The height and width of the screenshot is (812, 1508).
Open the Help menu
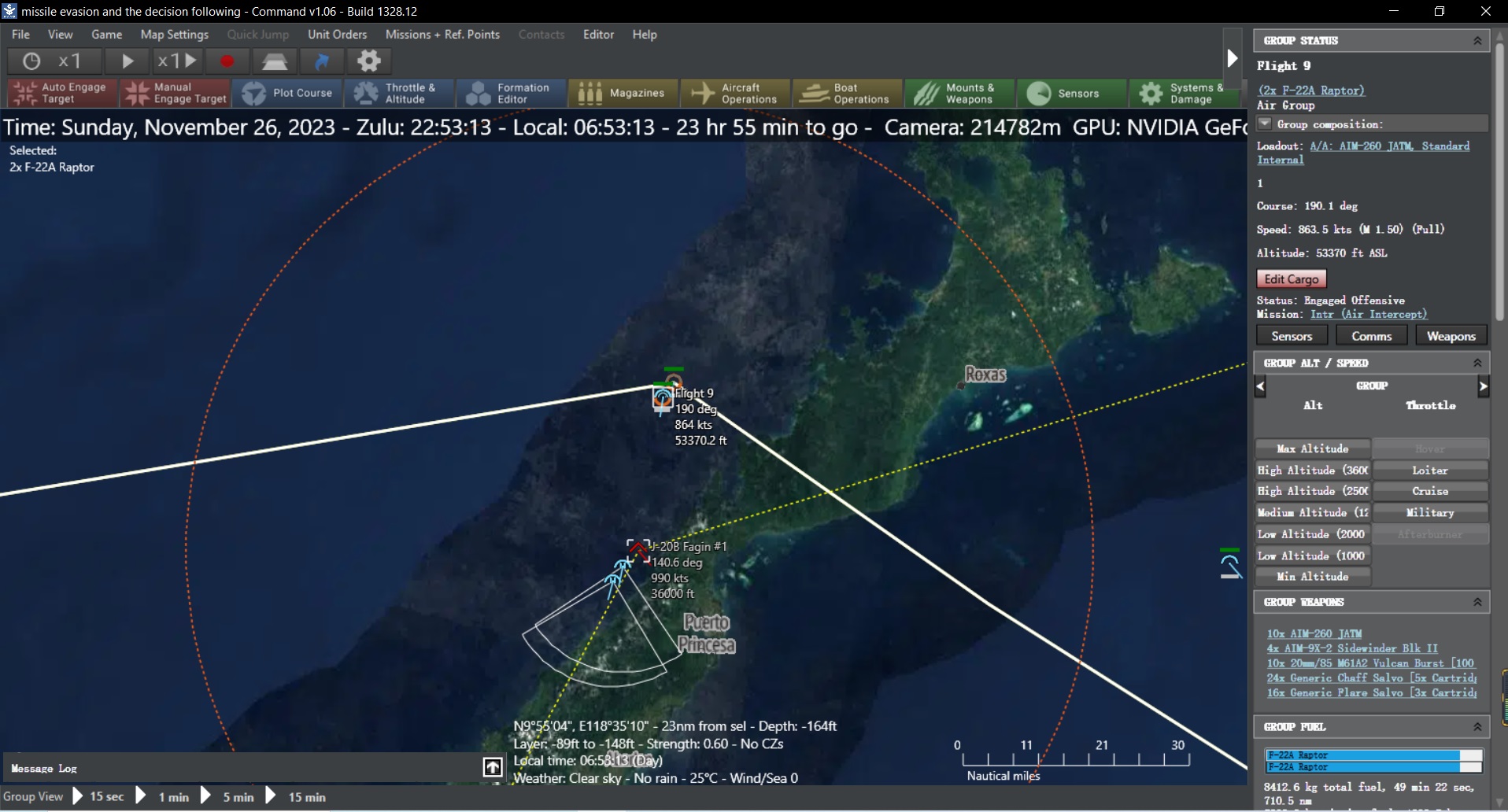645,35
